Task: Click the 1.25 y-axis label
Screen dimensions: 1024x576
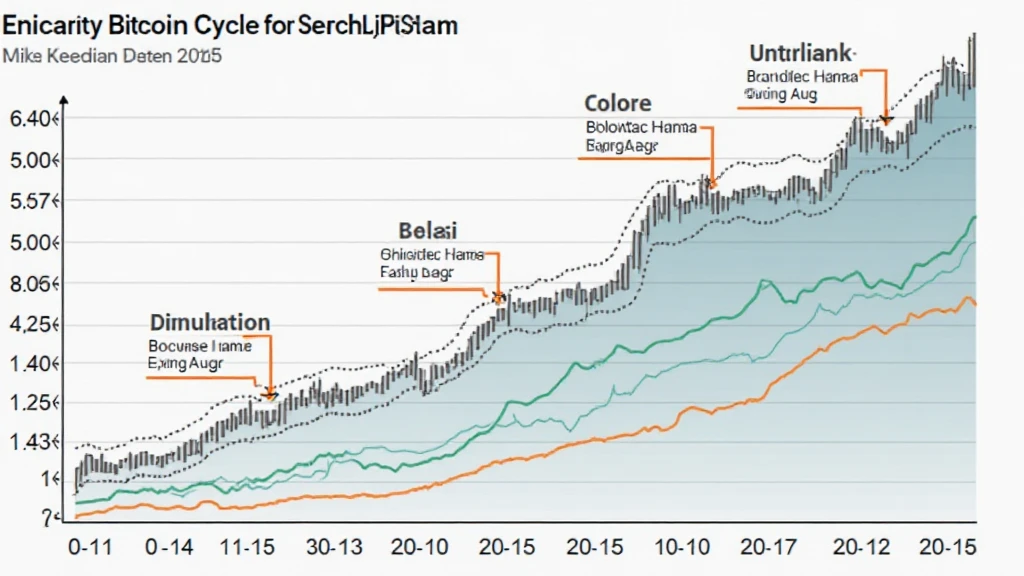Action: pyautogui.click(x=31, y=402)
